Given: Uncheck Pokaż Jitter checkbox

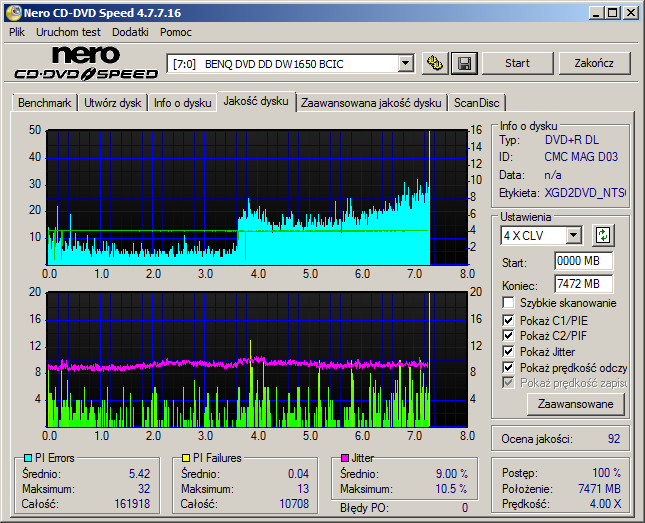Looking at the screenshot, I should 508,351.
